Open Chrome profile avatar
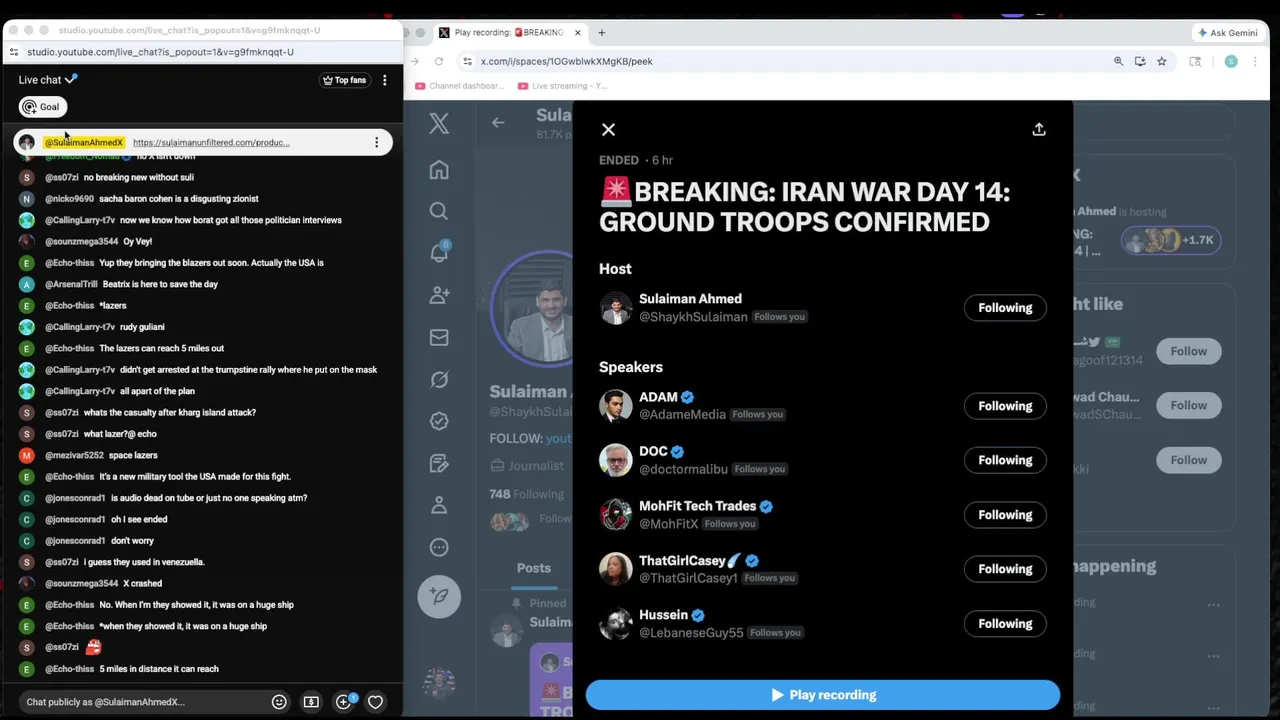This screenshot has width=1280, height=720. [1231, 61]
